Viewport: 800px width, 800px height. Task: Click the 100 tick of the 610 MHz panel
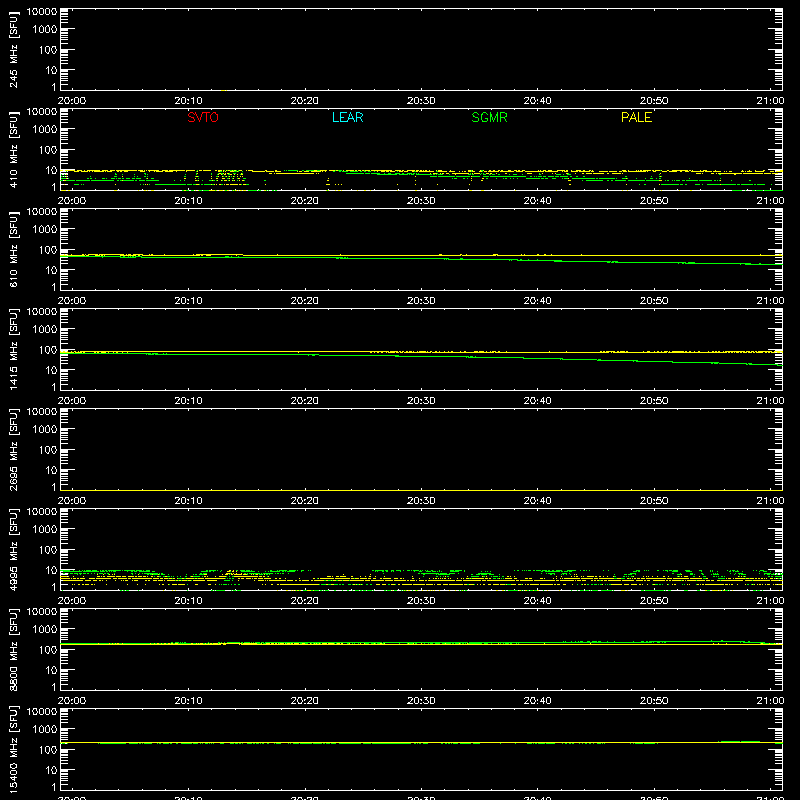click(x=48, y=250)
